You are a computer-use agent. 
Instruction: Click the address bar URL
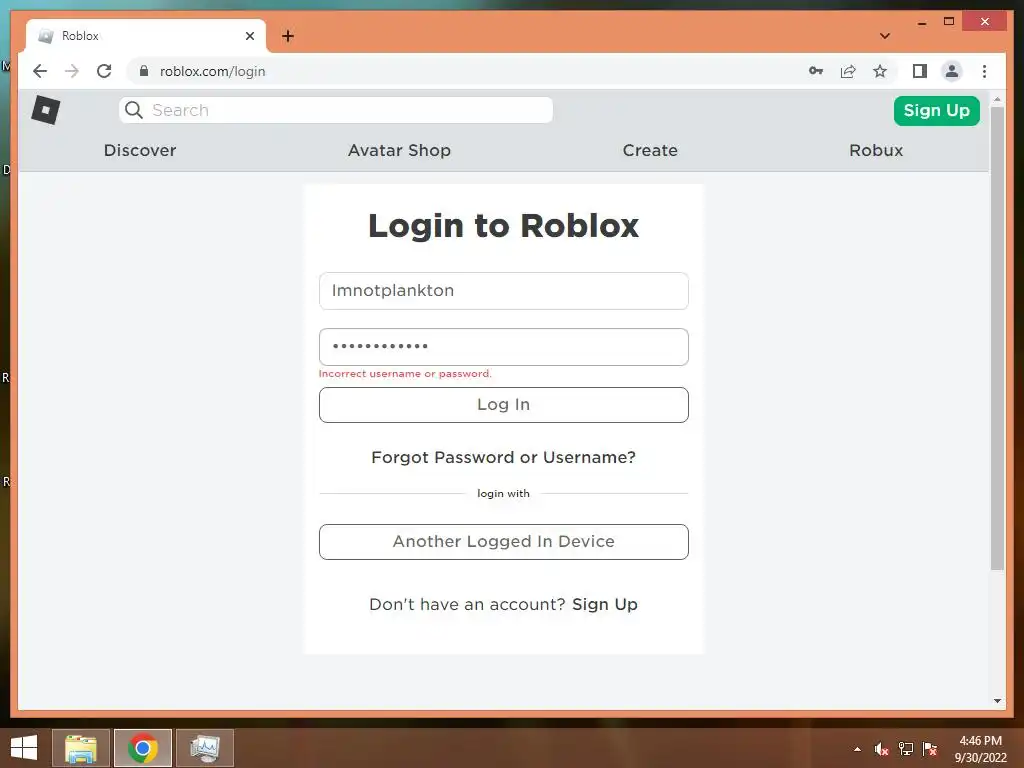coord(212,71)
